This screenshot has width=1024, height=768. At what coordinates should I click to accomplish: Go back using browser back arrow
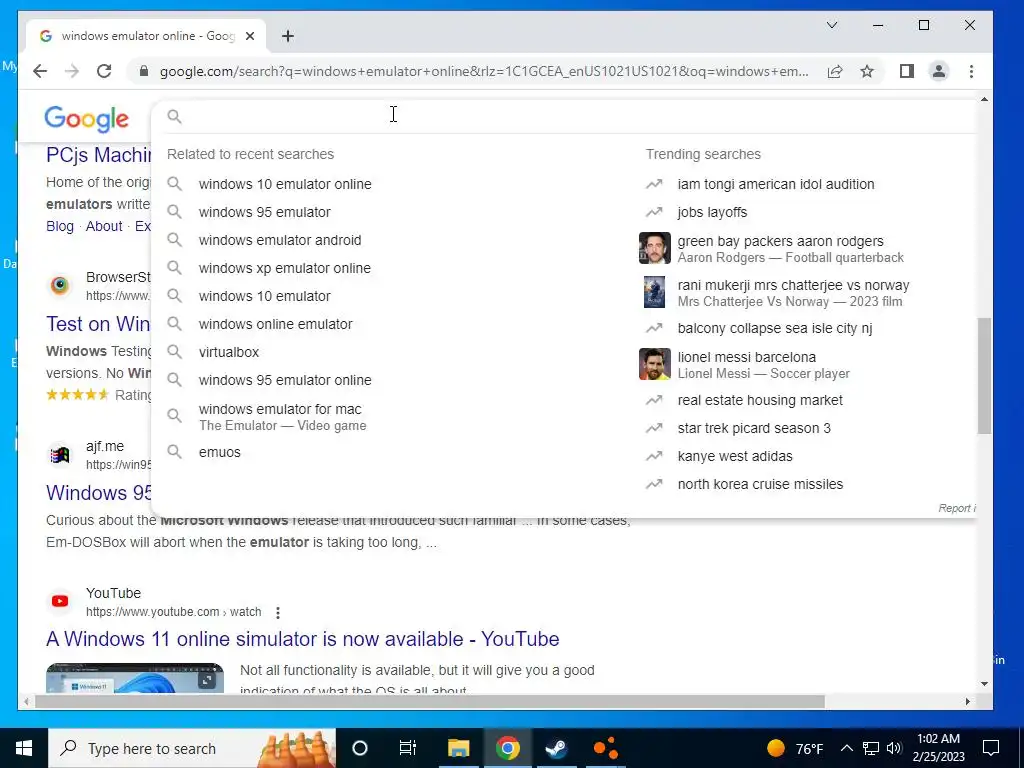[40, 71]
